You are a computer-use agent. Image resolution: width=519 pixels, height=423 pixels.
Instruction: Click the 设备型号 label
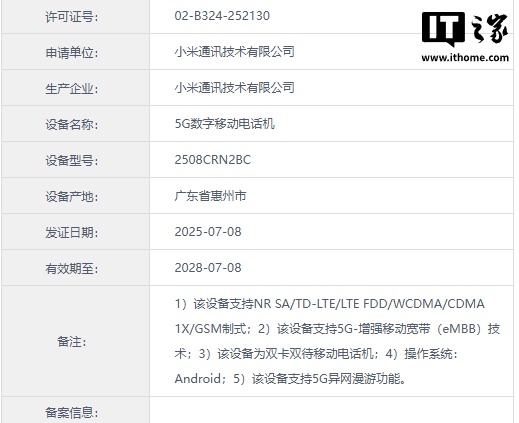72,161
